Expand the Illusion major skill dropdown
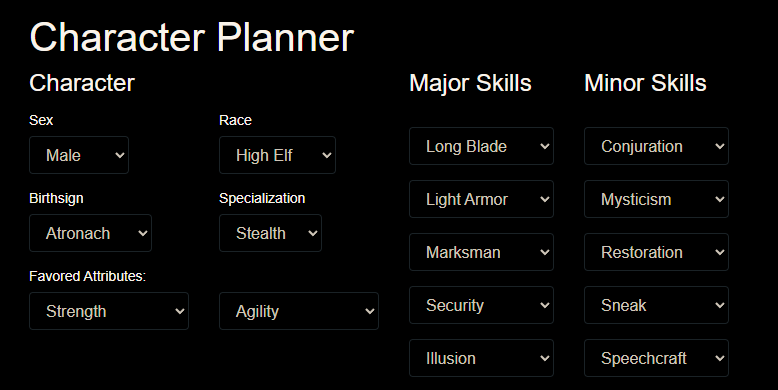This screenshot has height=390, width=778. click(x=481, y=358)
